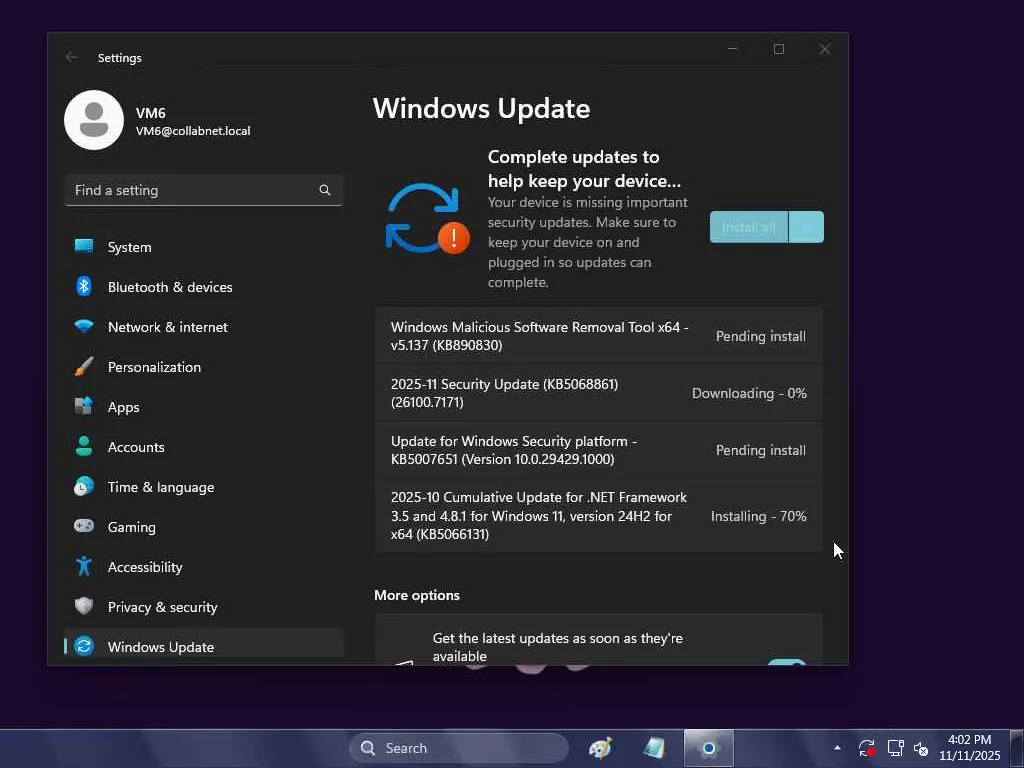Select Windows Update in sidebar

click(204, 644)
